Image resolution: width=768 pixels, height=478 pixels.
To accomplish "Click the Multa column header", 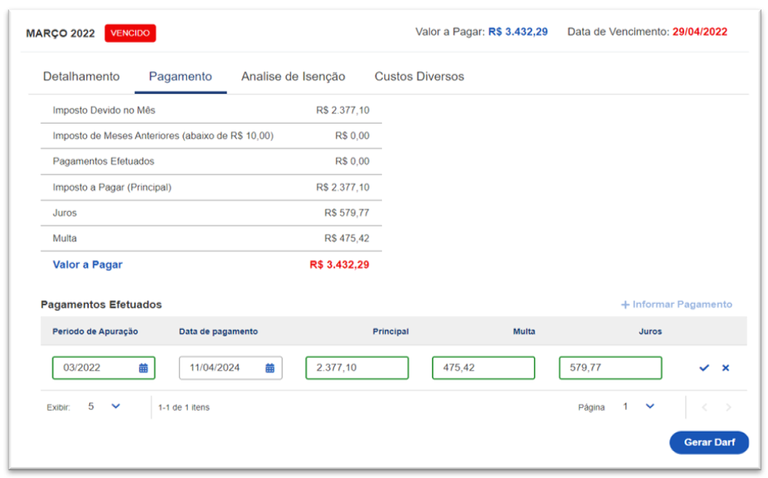I will (524, 332).
